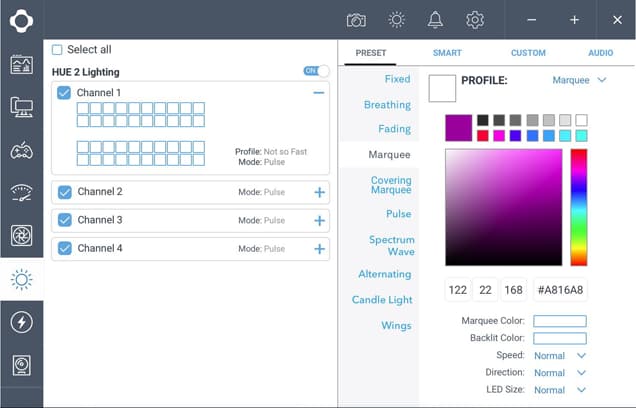Screen dimensions: 636x408
Task: Open the fan Cooling section in sidebar
Action: click(x=21, y=236)
